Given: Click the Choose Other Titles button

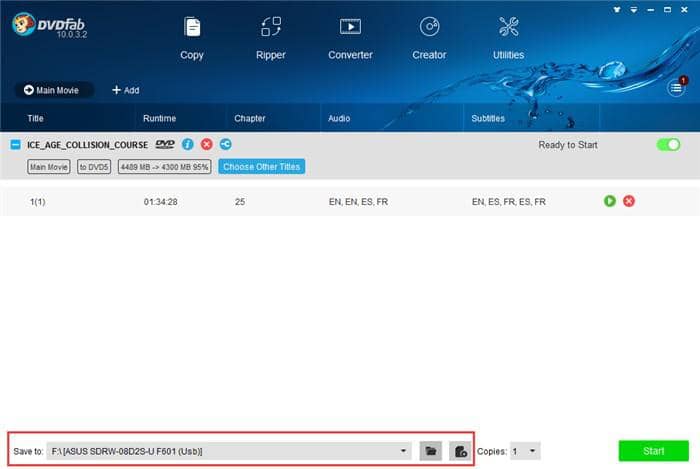Looking at the screenshot, I should coord(262,166).
